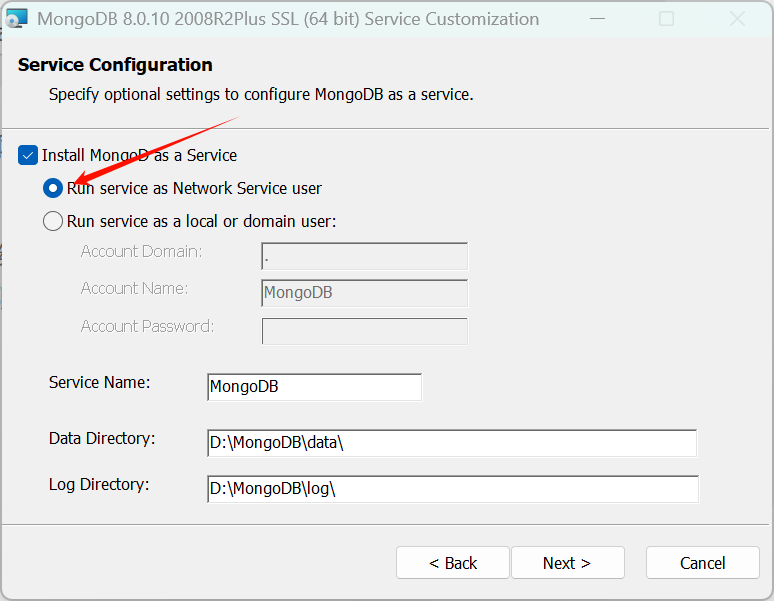
Task: Click the Service Name input box
Action: tap(314, 387)
